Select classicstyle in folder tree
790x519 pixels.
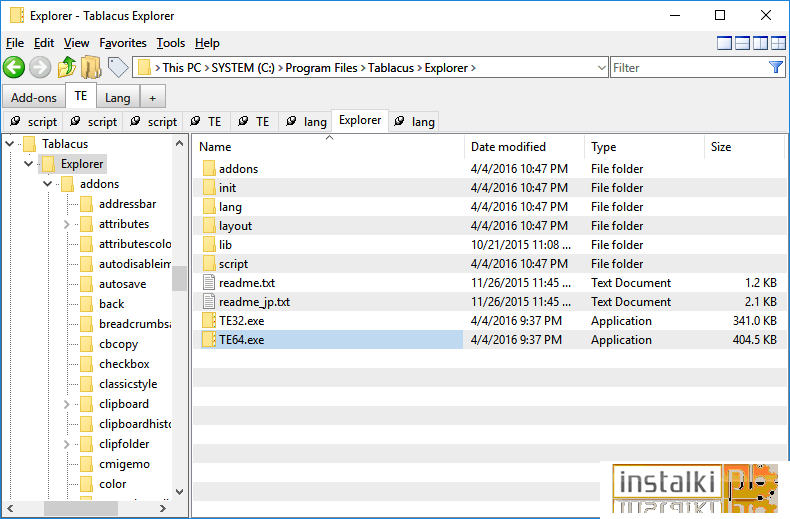pos(128,384)
